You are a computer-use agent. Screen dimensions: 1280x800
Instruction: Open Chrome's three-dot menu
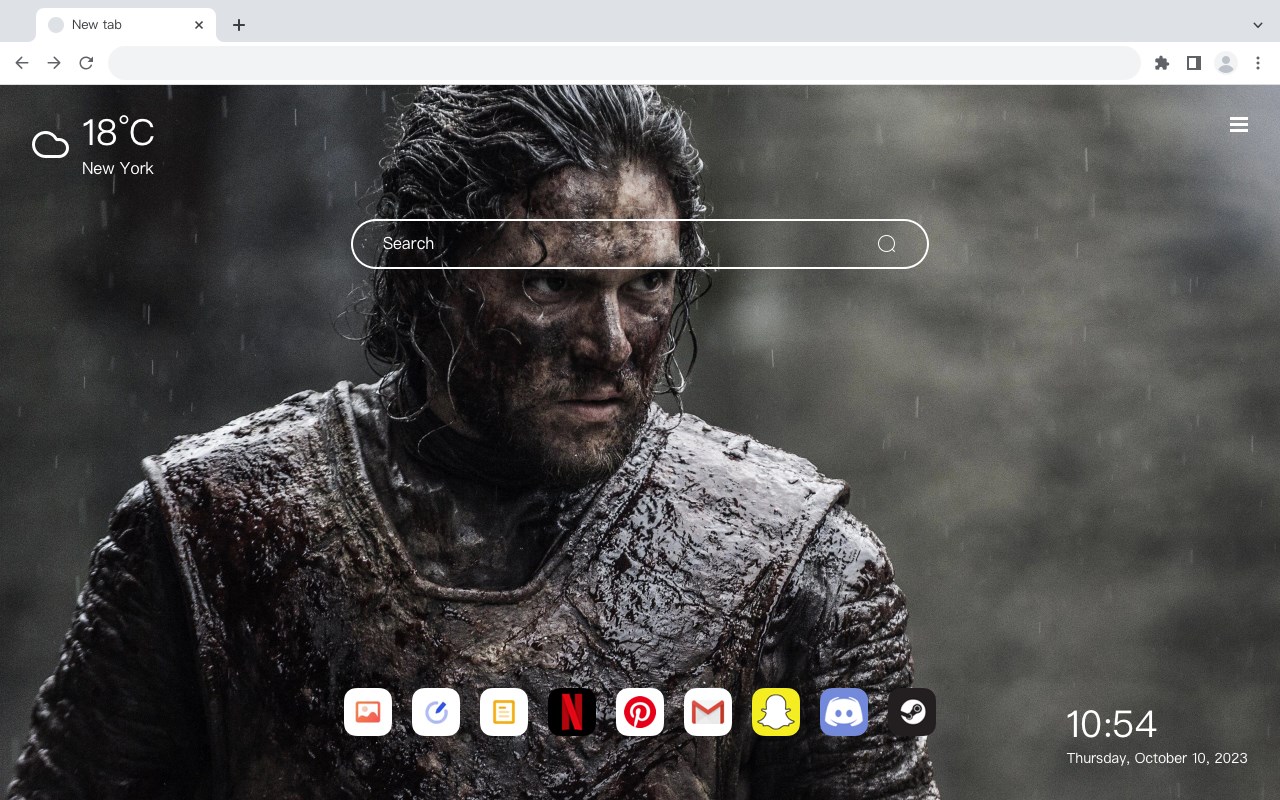click(x=1258, y=63)
